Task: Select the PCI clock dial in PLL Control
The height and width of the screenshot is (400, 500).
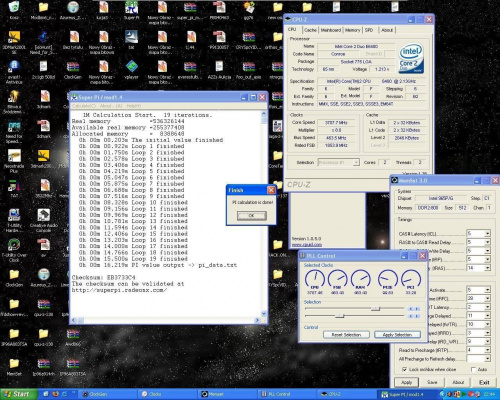Action: (411, 279)
